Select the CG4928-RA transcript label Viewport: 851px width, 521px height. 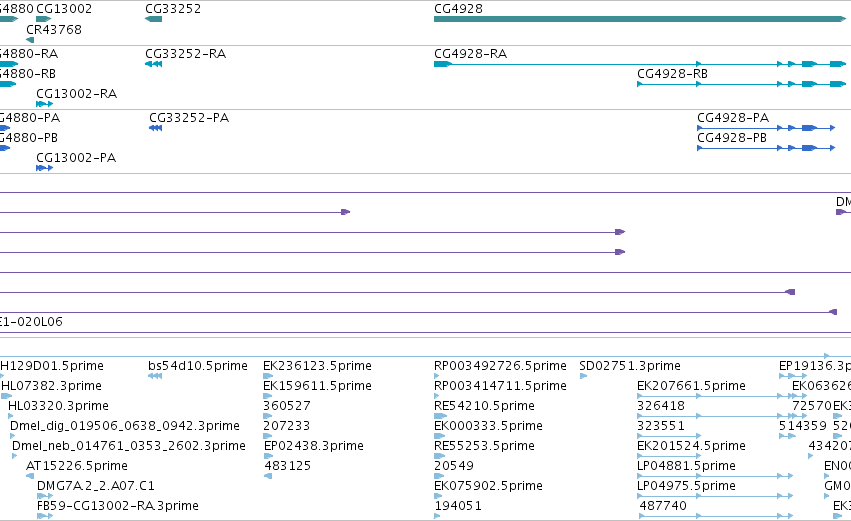click(471, 54)
